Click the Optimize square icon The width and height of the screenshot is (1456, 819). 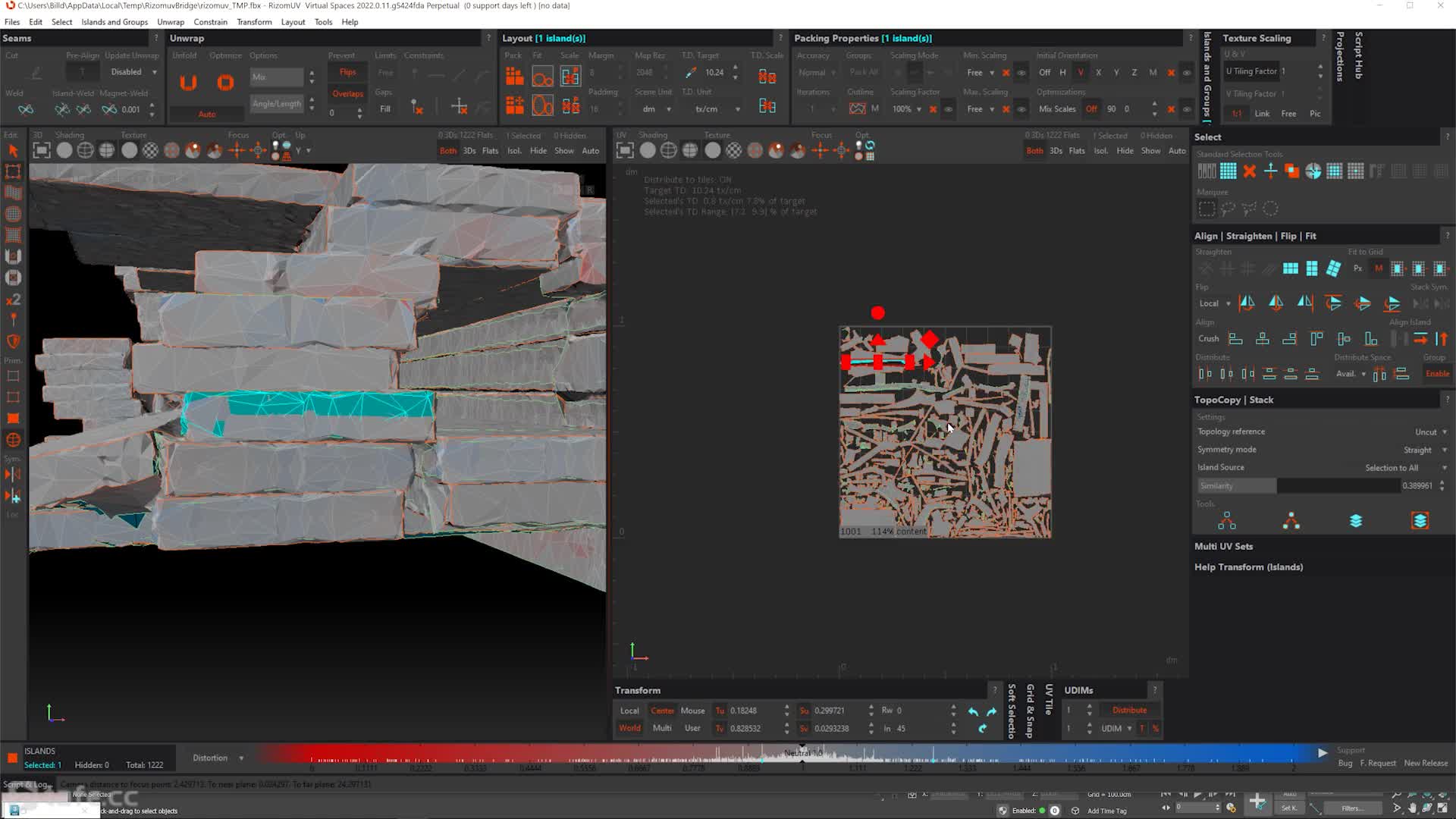pyautogui.click(x=225, y=83)
